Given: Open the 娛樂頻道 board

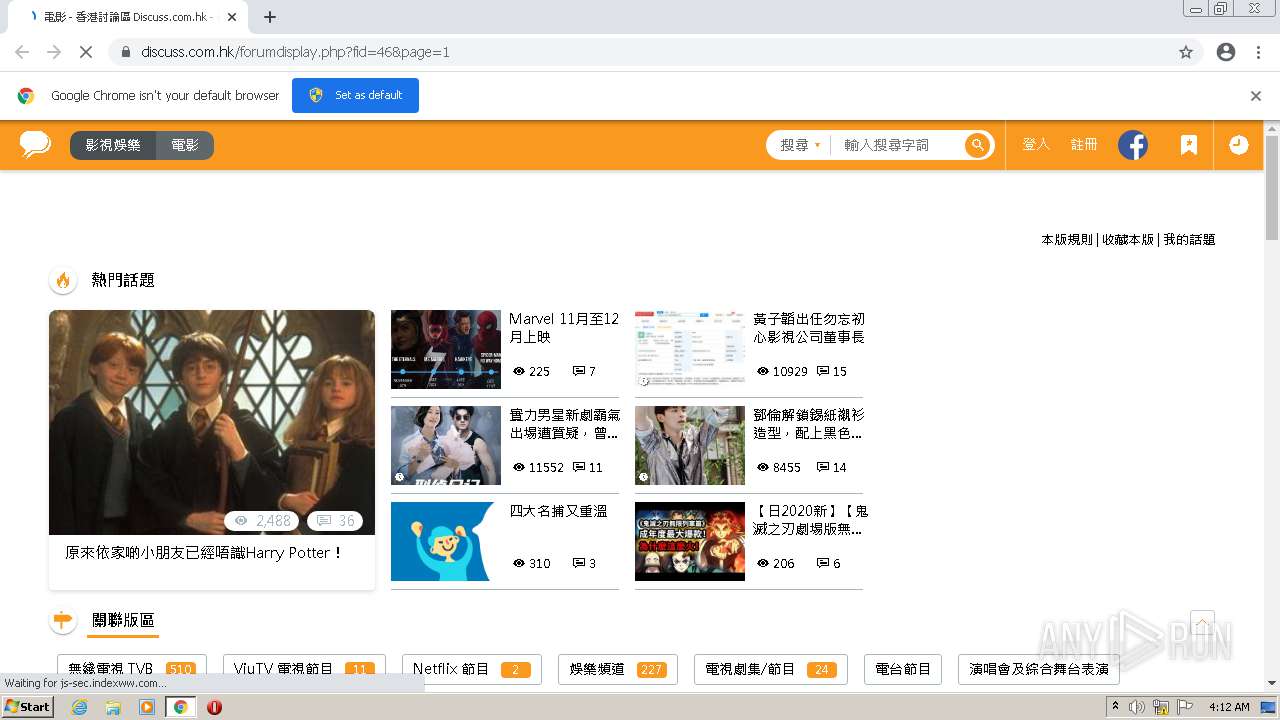Looking at the screenshot, I should (x=618, y=669).
